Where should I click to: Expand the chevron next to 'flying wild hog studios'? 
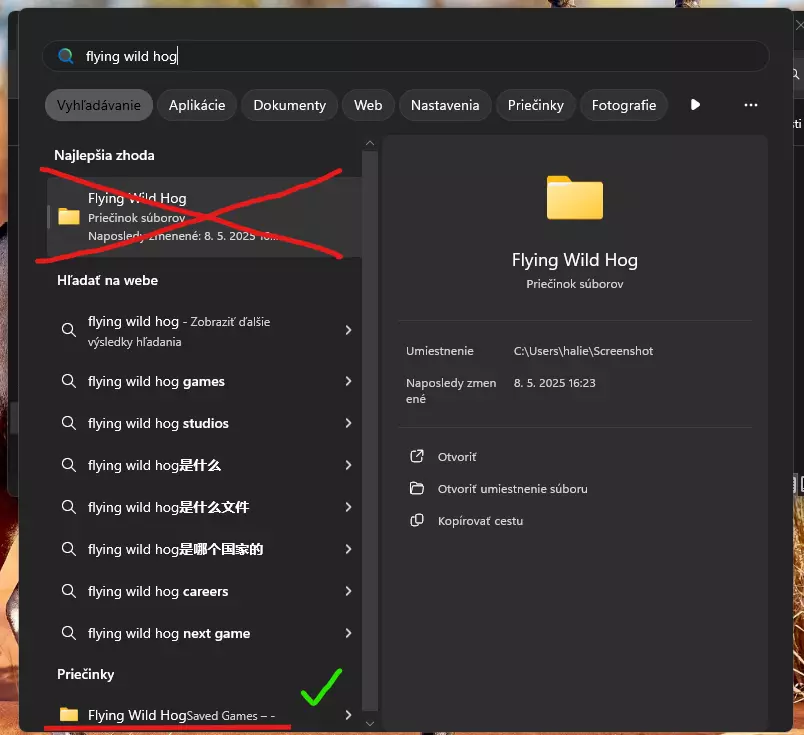[348, 423]
